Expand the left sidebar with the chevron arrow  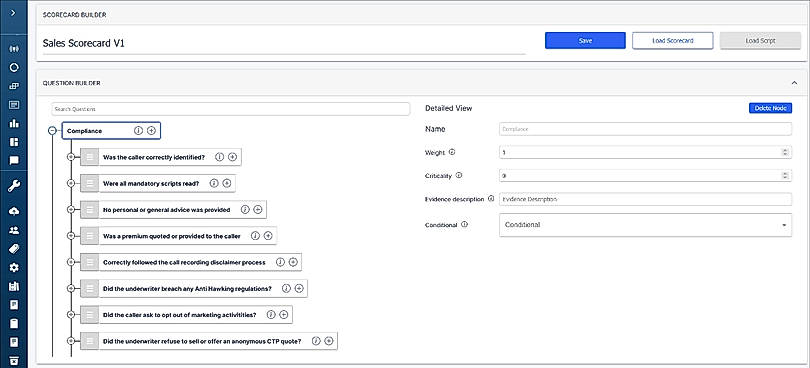(14, 12)
